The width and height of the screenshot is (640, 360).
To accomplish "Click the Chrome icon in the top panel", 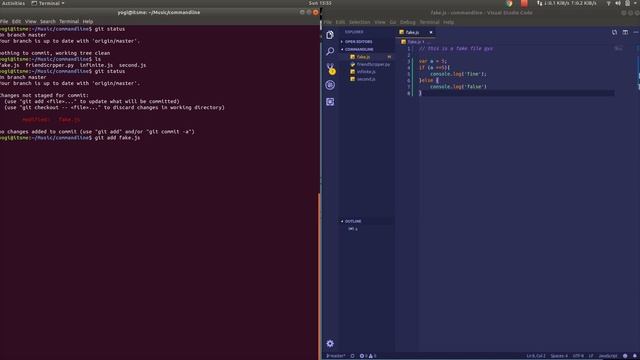I will click(509, 3).
